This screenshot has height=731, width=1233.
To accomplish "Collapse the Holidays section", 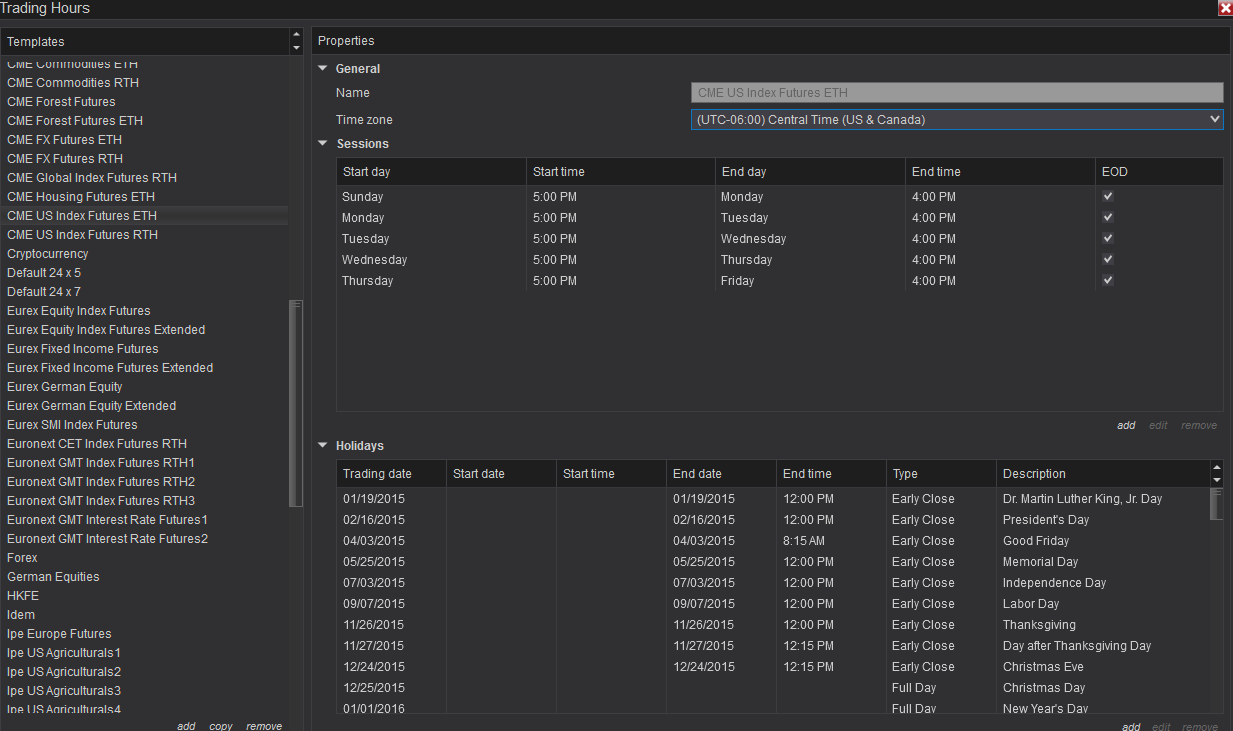I will pyautogui.click(x=323, y=446).
